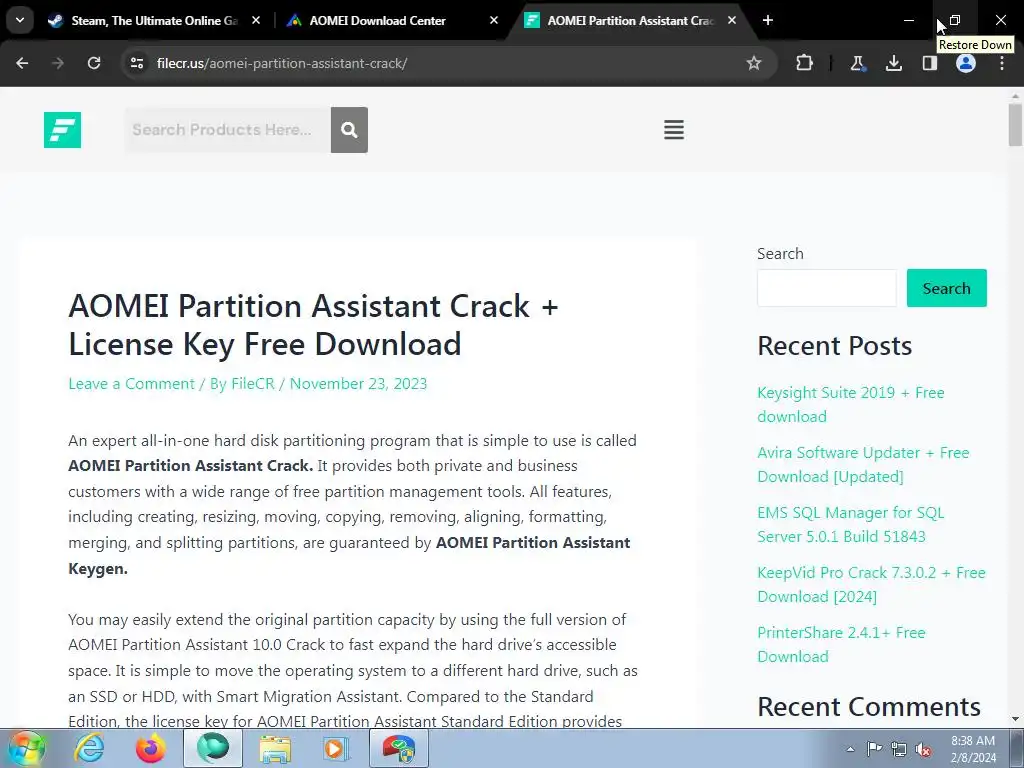
Task: Click the green Search button
Action: pyautogui.click(x=946, y=288)
